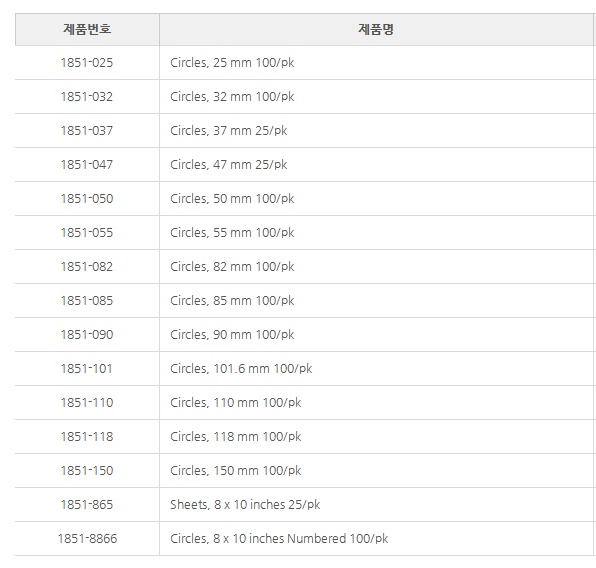Click Sheets, 8 x 10 inches 25/pk
Viewport: 596px width, 568px height.
(245, 505)
